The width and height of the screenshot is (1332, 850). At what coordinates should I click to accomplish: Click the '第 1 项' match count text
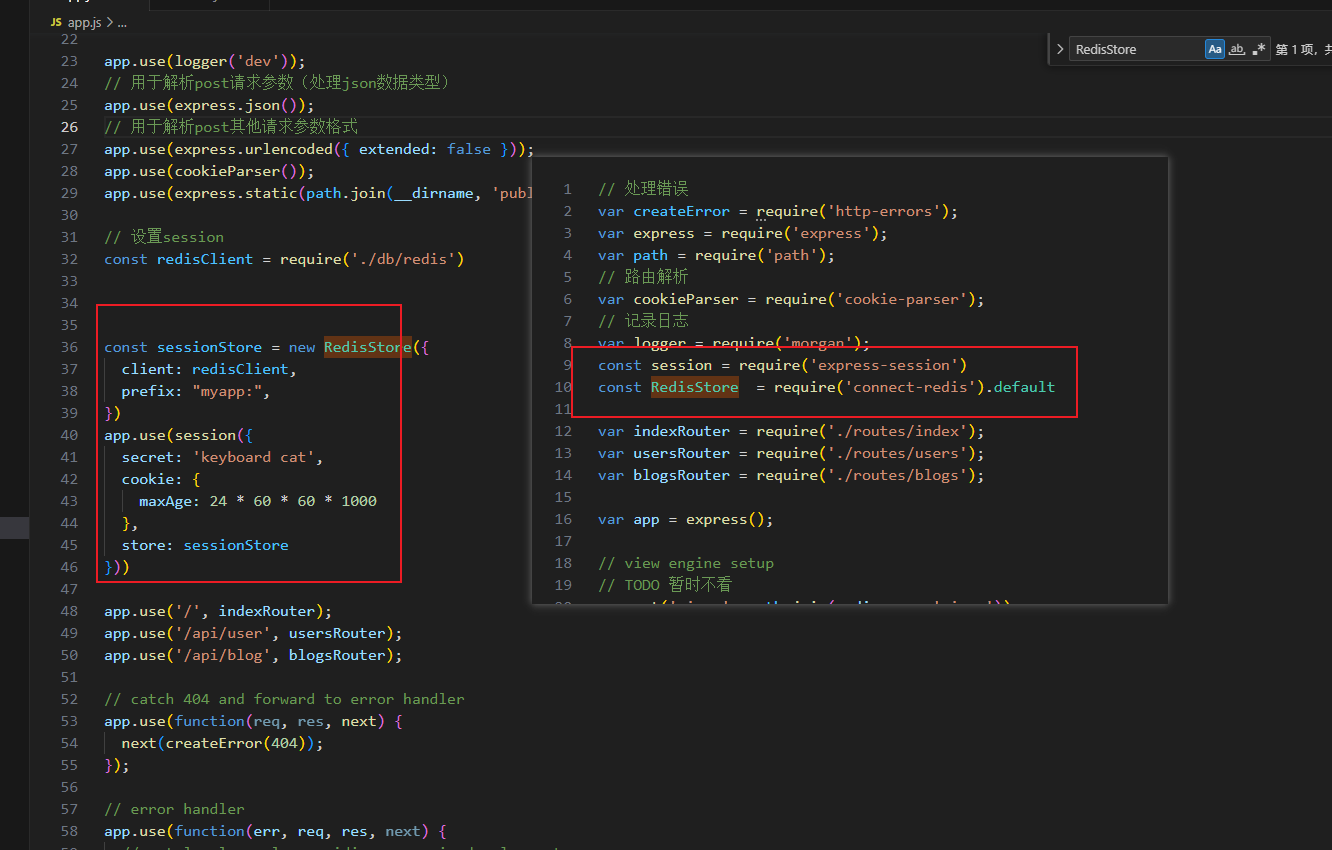(x=1297, y=49)
